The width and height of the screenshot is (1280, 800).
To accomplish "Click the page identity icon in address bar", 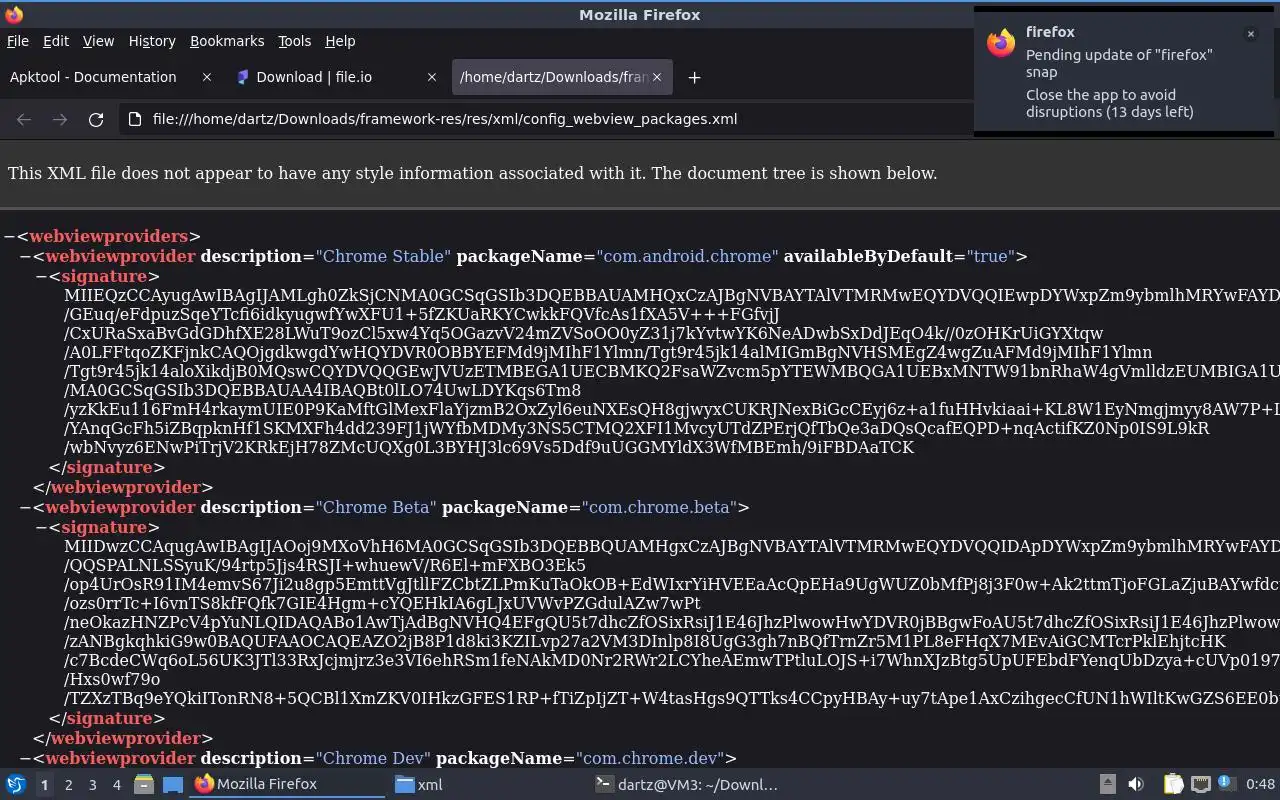I will pos(135,119).
